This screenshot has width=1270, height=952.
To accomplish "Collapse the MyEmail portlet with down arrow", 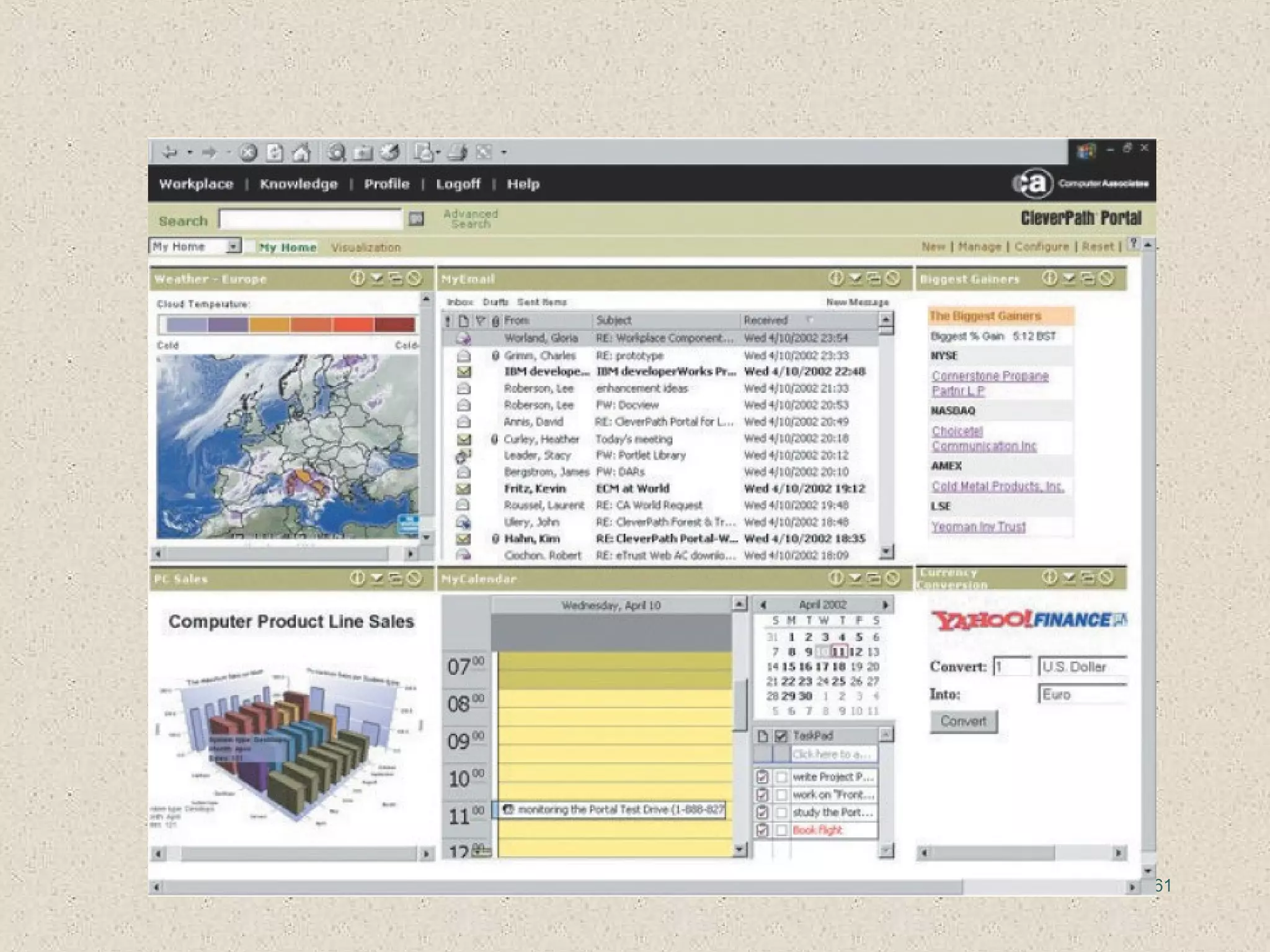I will 855,278.
